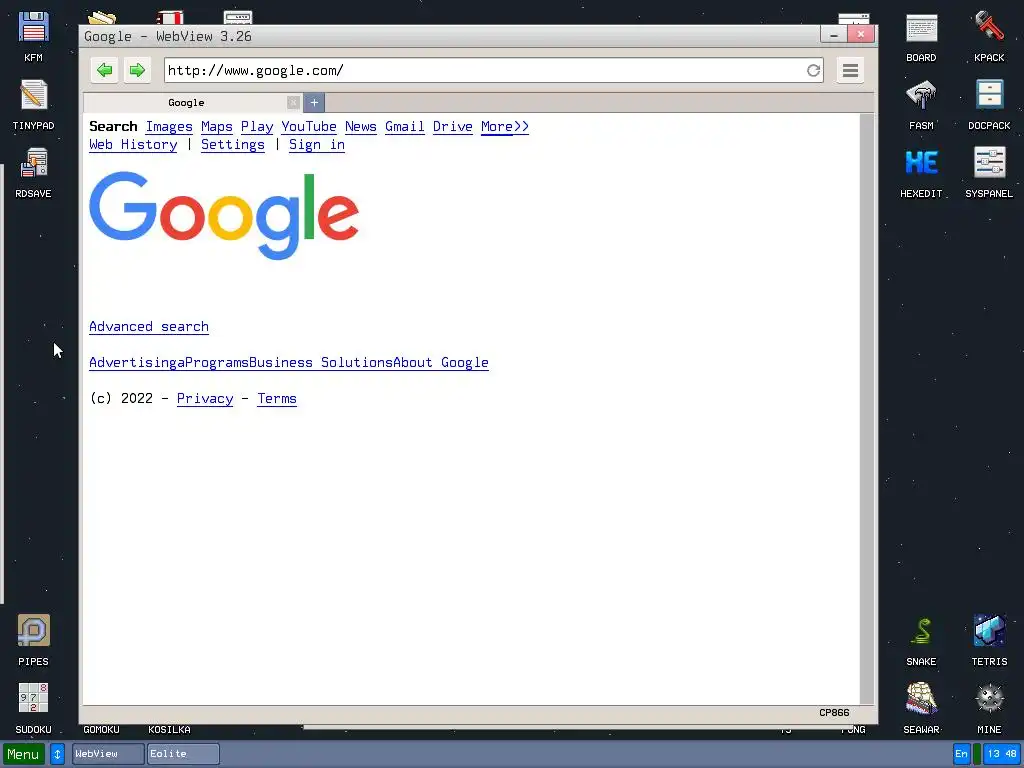Click the taskbar clock

coord(1002,754)
